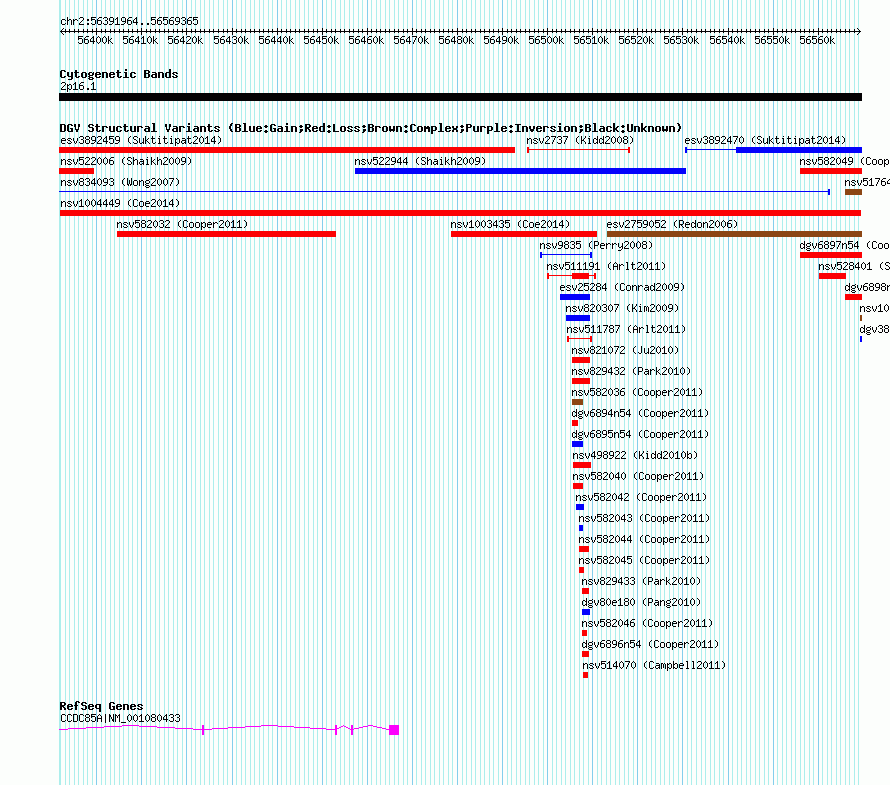Open the CCDC85A|NM_001080433 gene label

(120, 718)
